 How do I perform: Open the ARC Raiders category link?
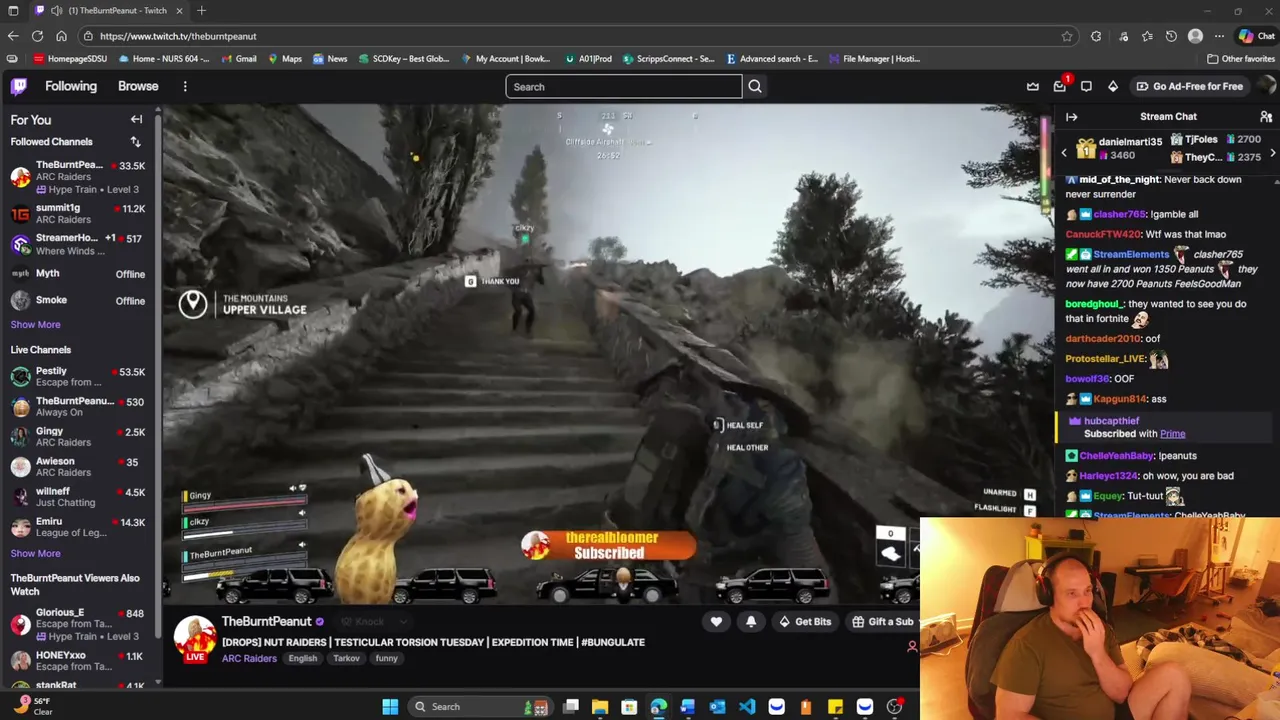click(249, 658)
